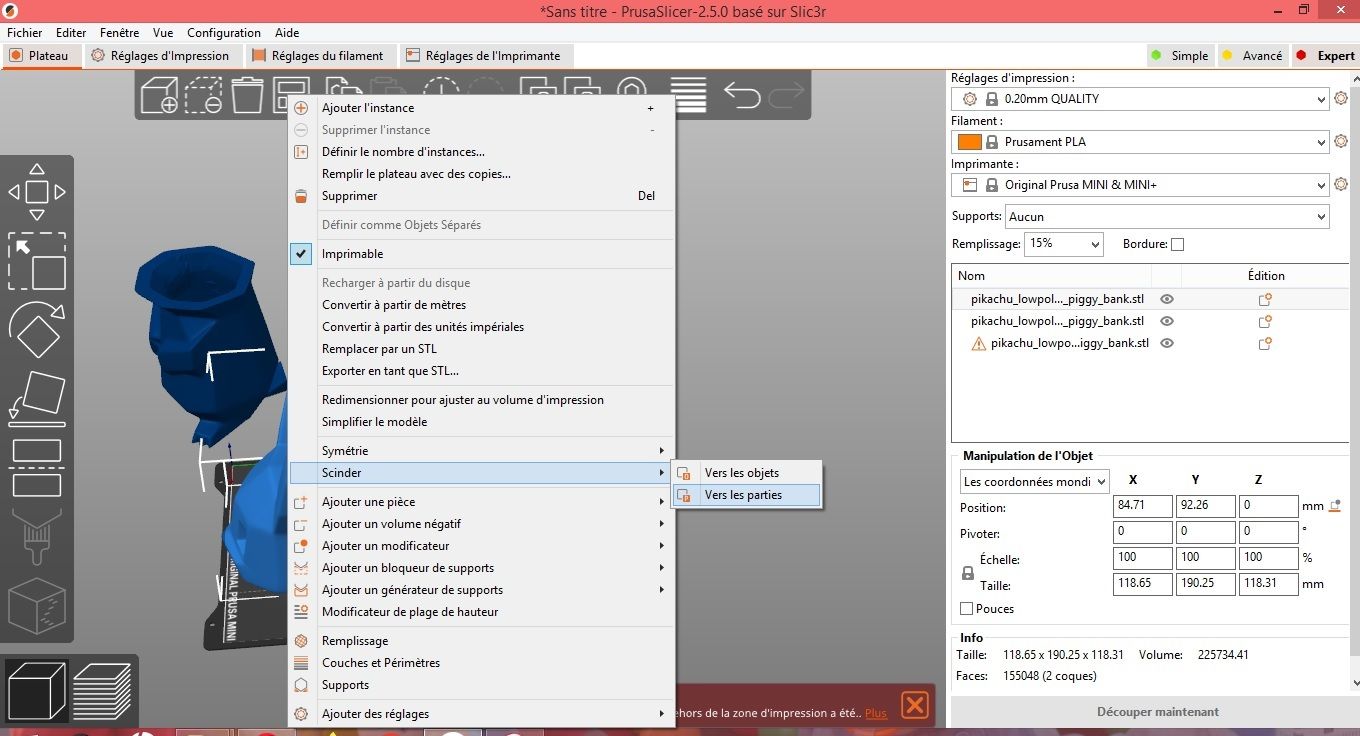Click Ajouter l'instance menu entry
The image size is (1360, 736).
tap(482, 108)
